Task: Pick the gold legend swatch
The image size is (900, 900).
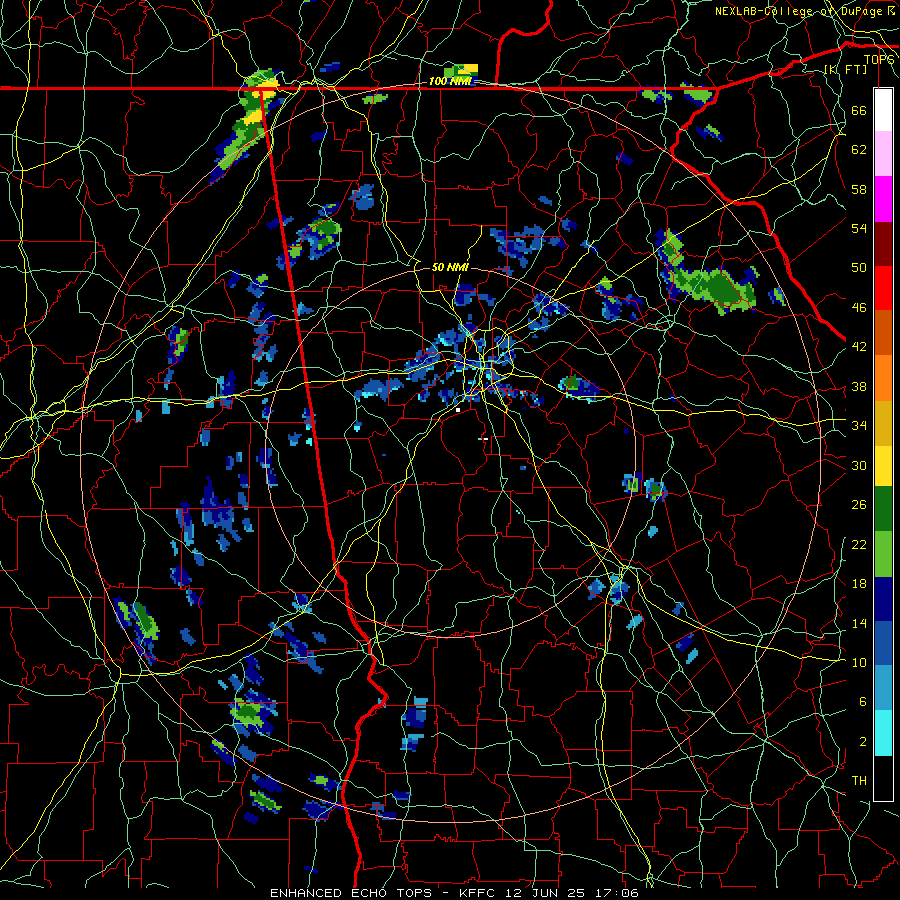Action: pyautogui.click(x=883, y=423)
